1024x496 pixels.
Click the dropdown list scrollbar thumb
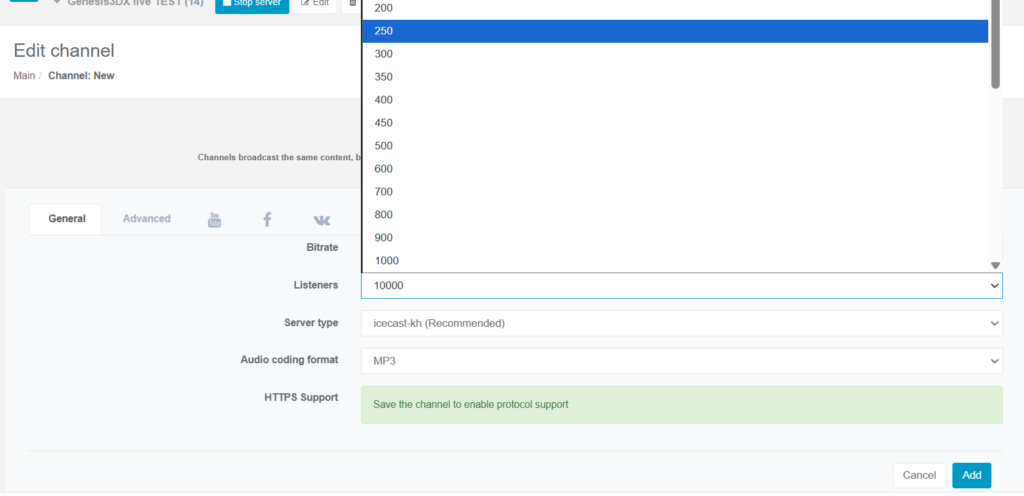[x=995, y=45]
